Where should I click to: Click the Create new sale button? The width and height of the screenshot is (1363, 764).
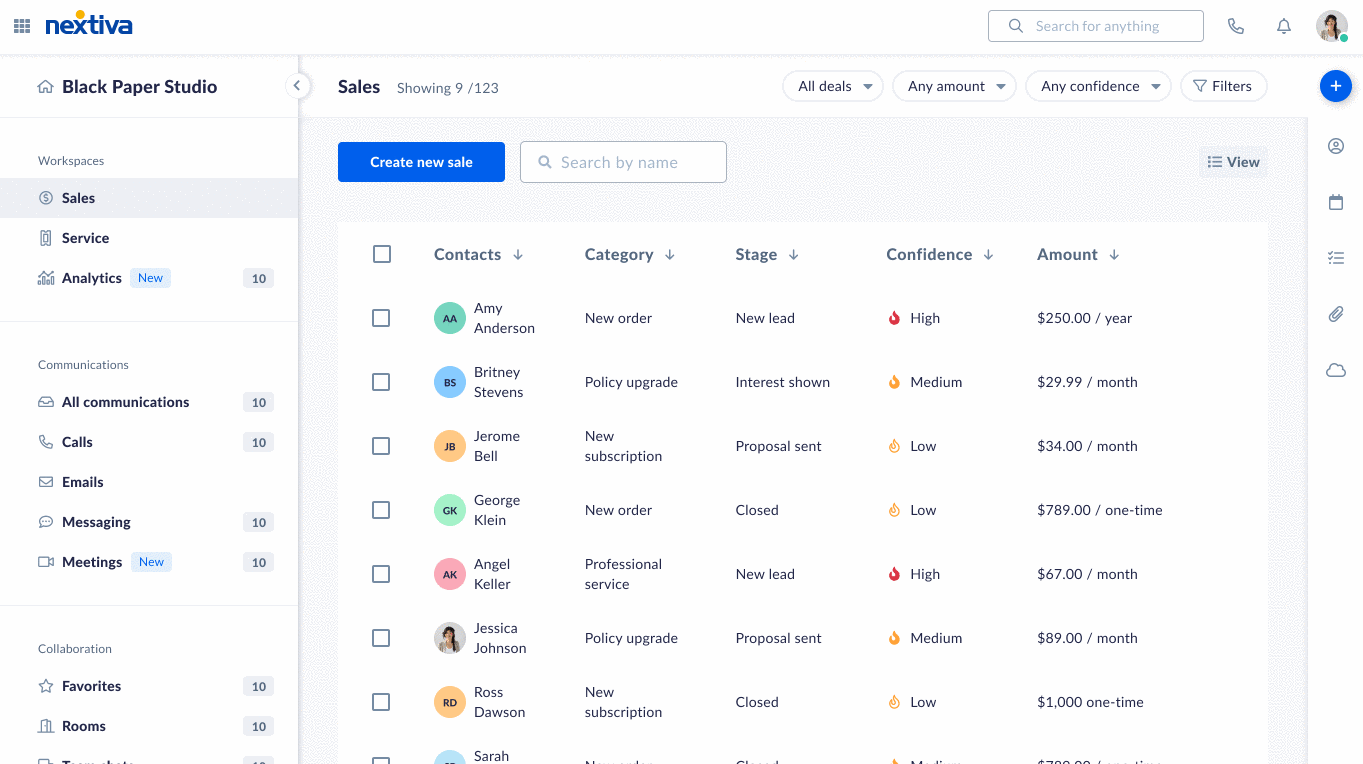(x=421, y=162)
